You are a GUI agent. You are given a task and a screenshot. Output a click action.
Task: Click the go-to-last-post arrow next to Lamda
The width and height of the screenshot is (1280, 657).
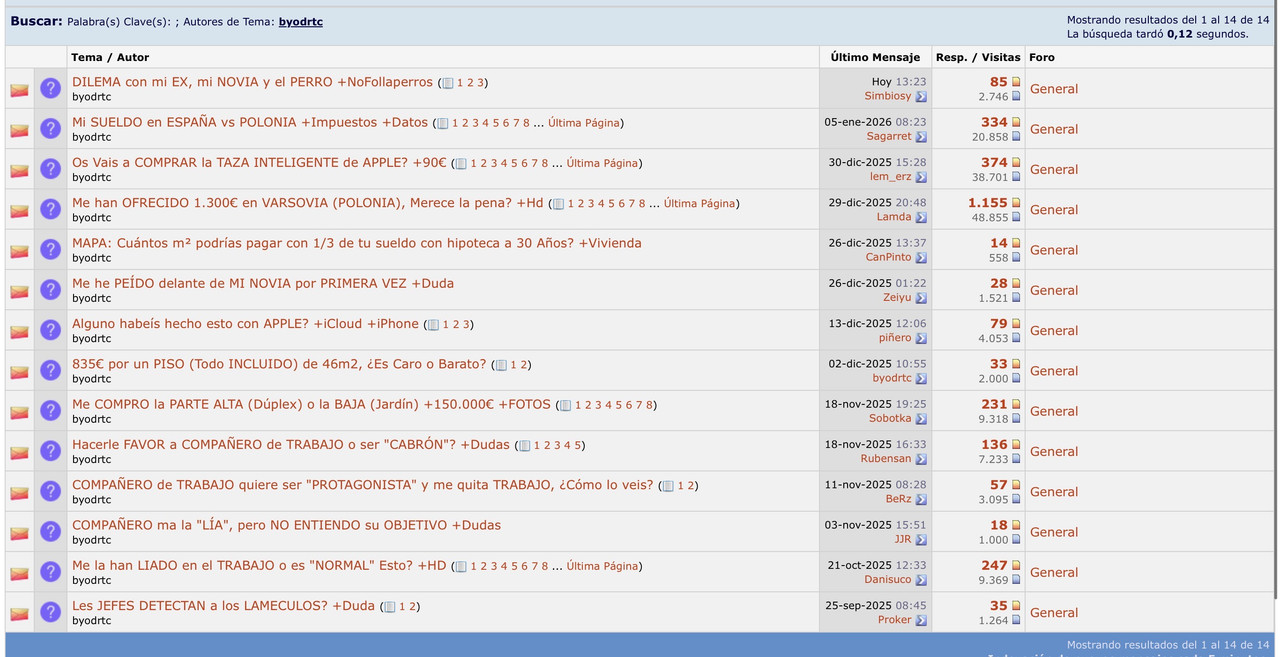click(921, 217)
